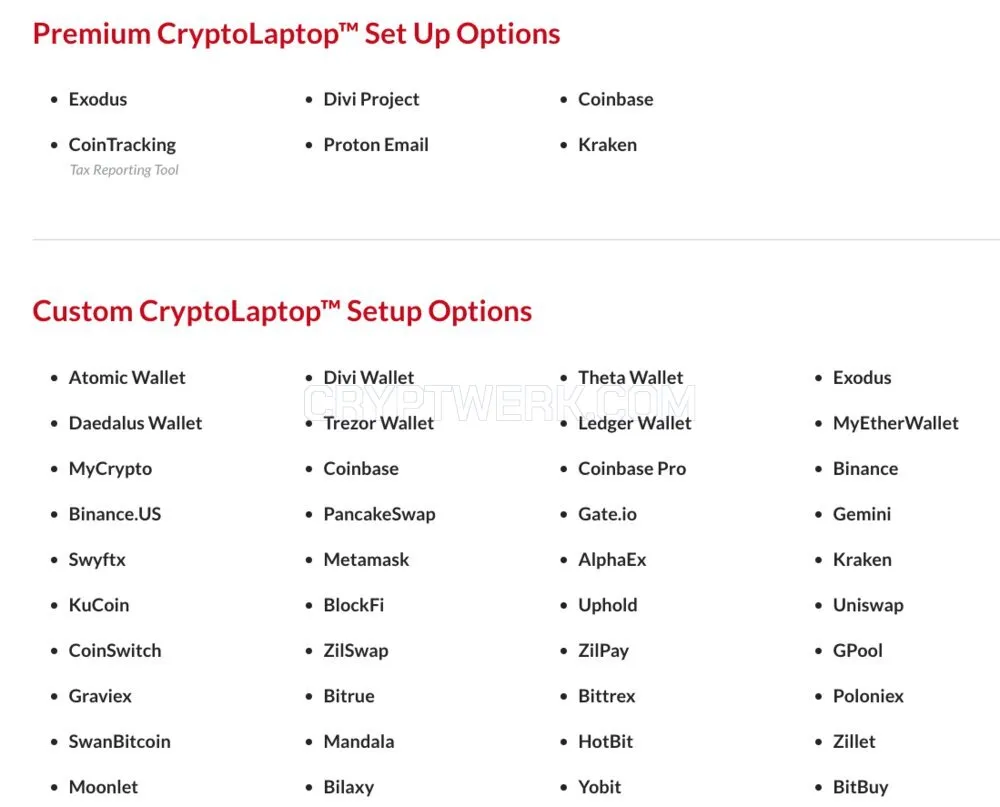Select Coinbase Pro option
This screenshot has height=807, width=1000.
tap(632, 469)
